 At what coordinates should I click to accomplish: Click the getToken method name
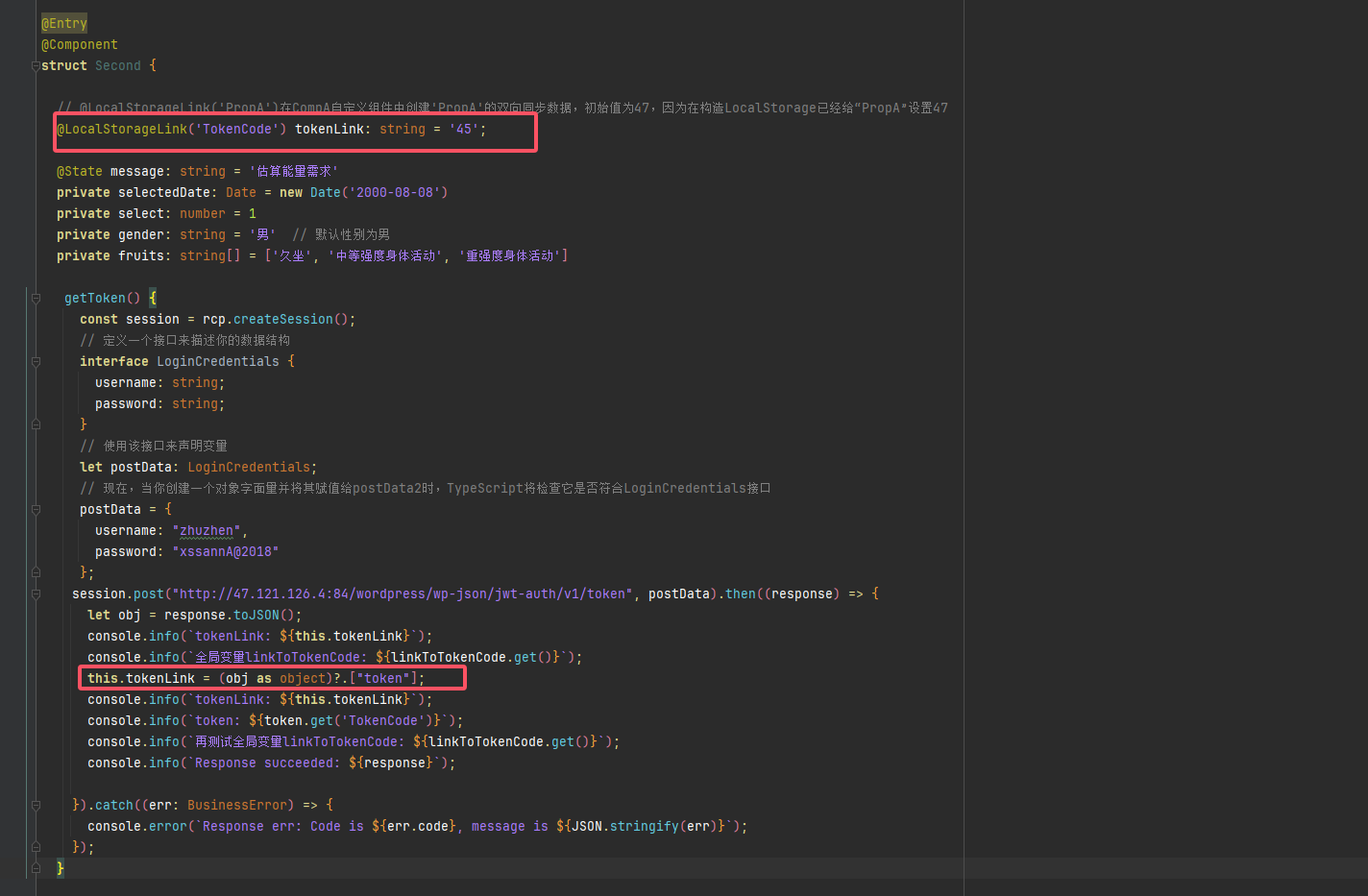point(95,298)
